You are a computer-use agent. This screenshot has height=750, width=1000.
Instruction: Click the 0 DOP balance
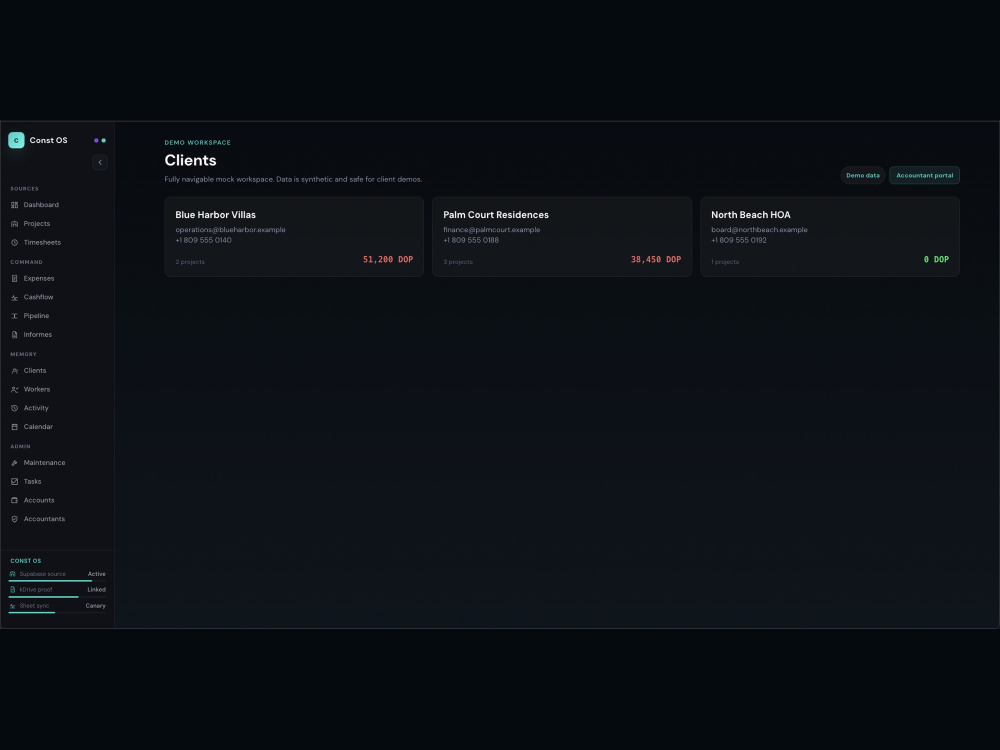pos(936,260)
